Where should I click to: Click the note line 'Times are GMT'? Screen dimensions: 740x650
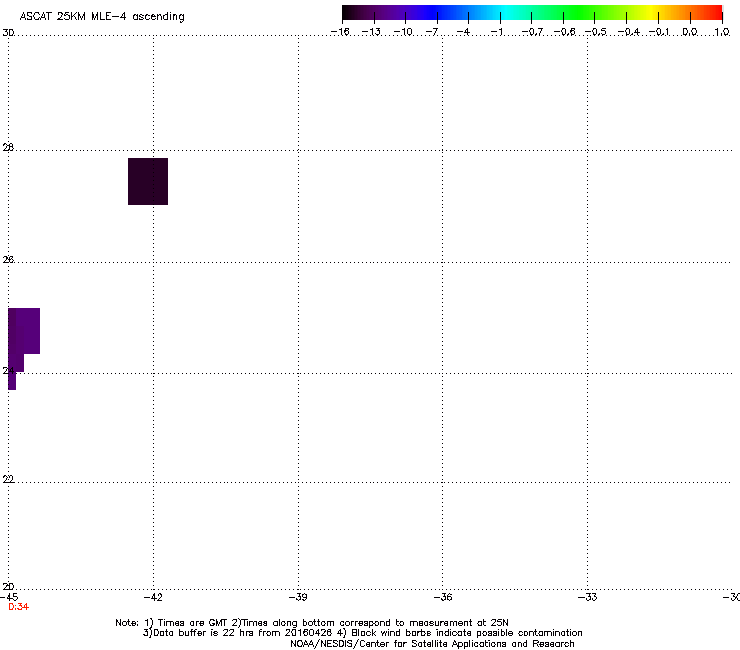coord(312,623)
